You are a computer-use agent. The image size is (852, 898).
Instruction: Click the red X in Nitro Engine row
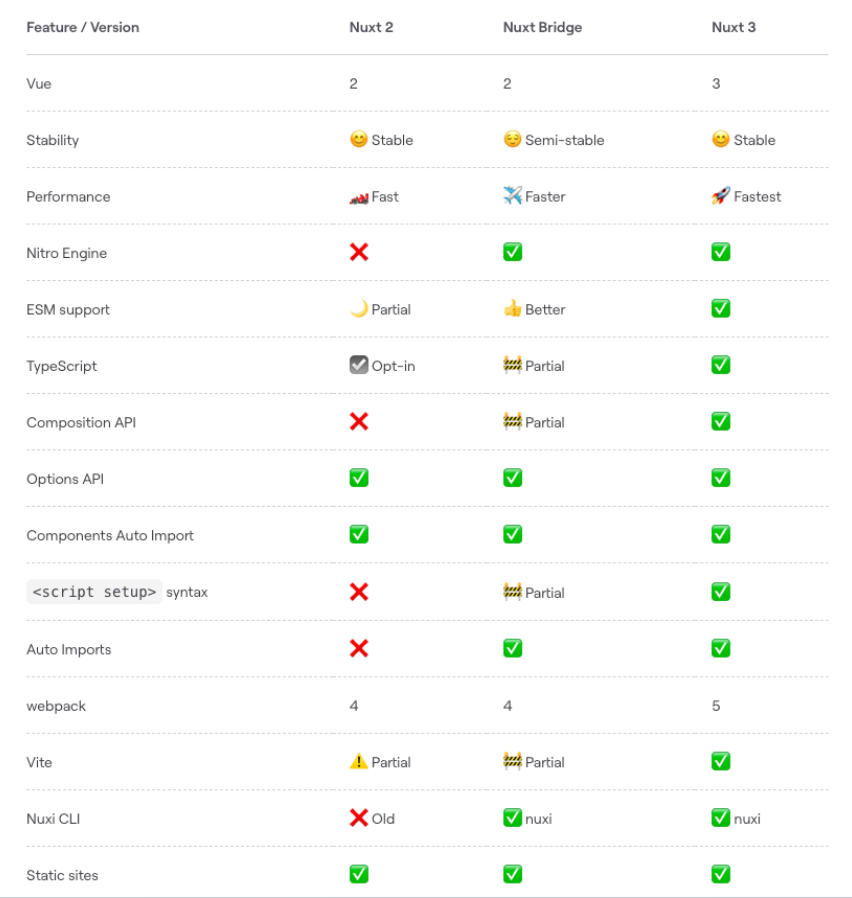click(x=359, y=253)
